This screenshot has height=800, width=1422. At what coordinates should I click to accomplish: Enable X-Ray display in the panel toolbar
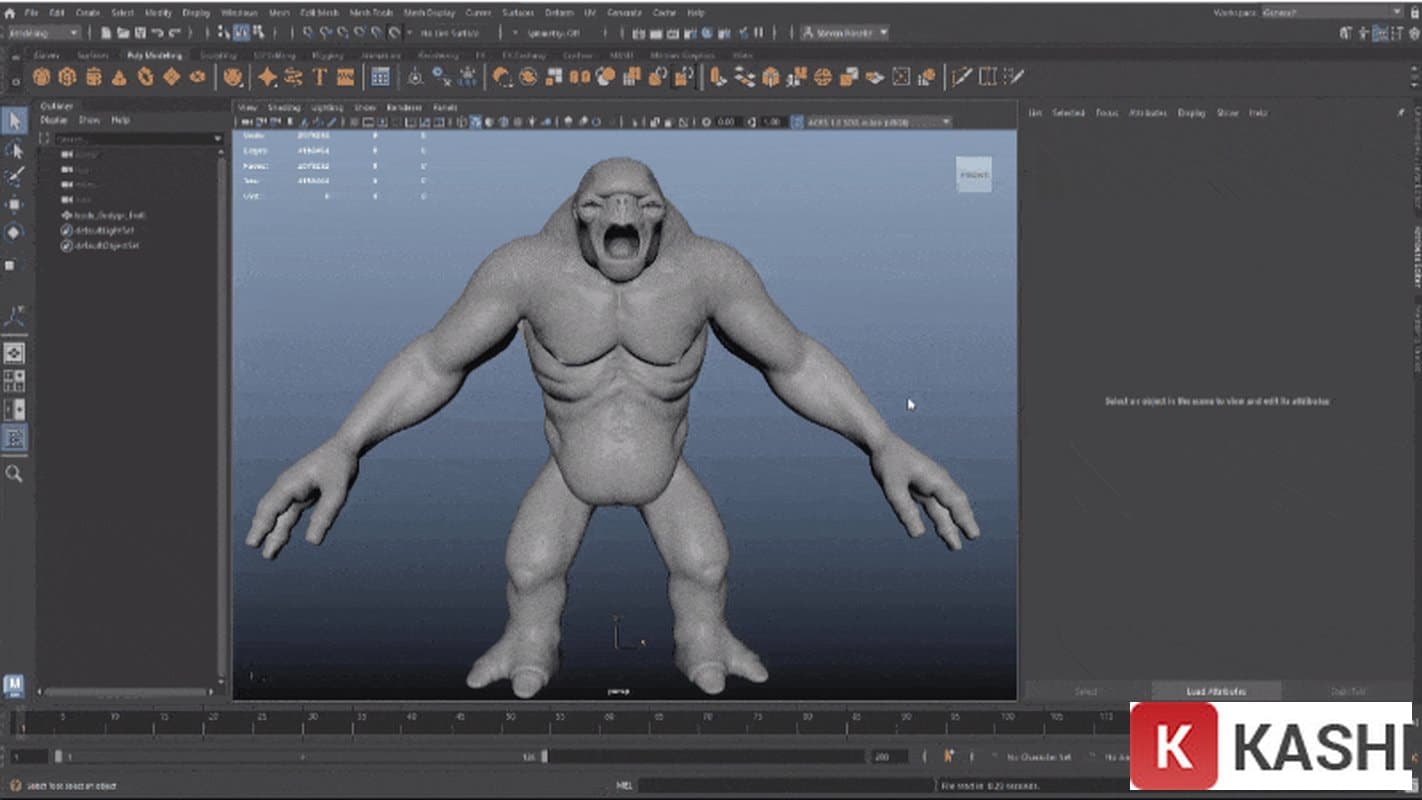[x=540, y=121]
